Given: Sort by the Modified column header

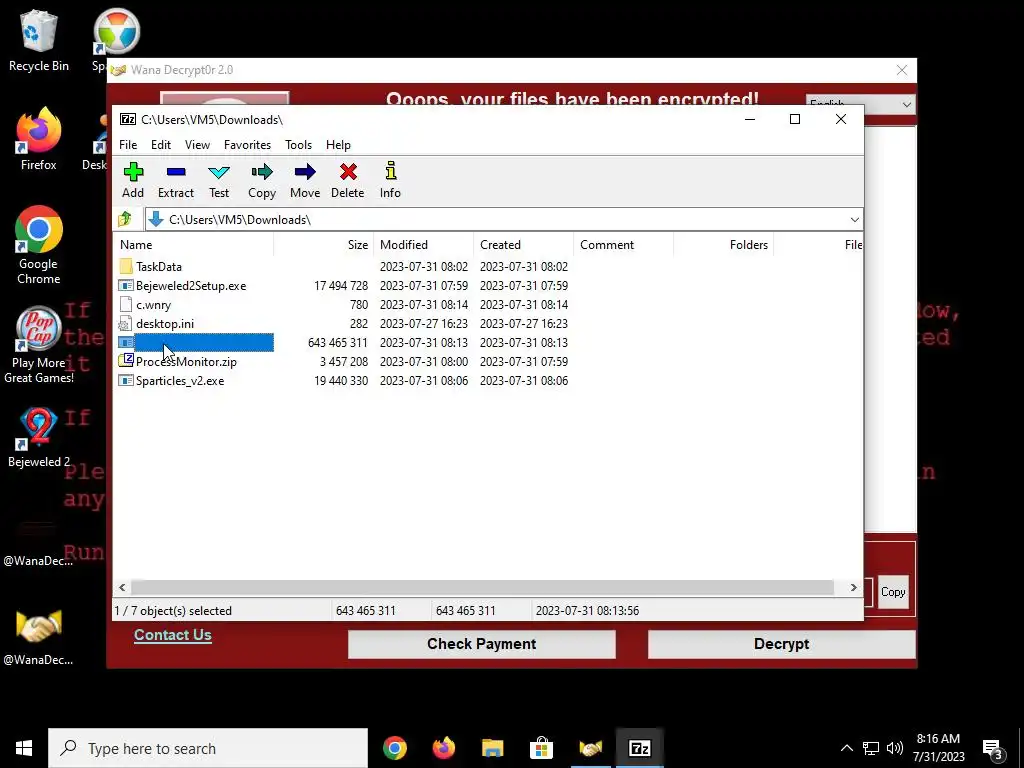Looking at the screenshot, I should (424, 245).
